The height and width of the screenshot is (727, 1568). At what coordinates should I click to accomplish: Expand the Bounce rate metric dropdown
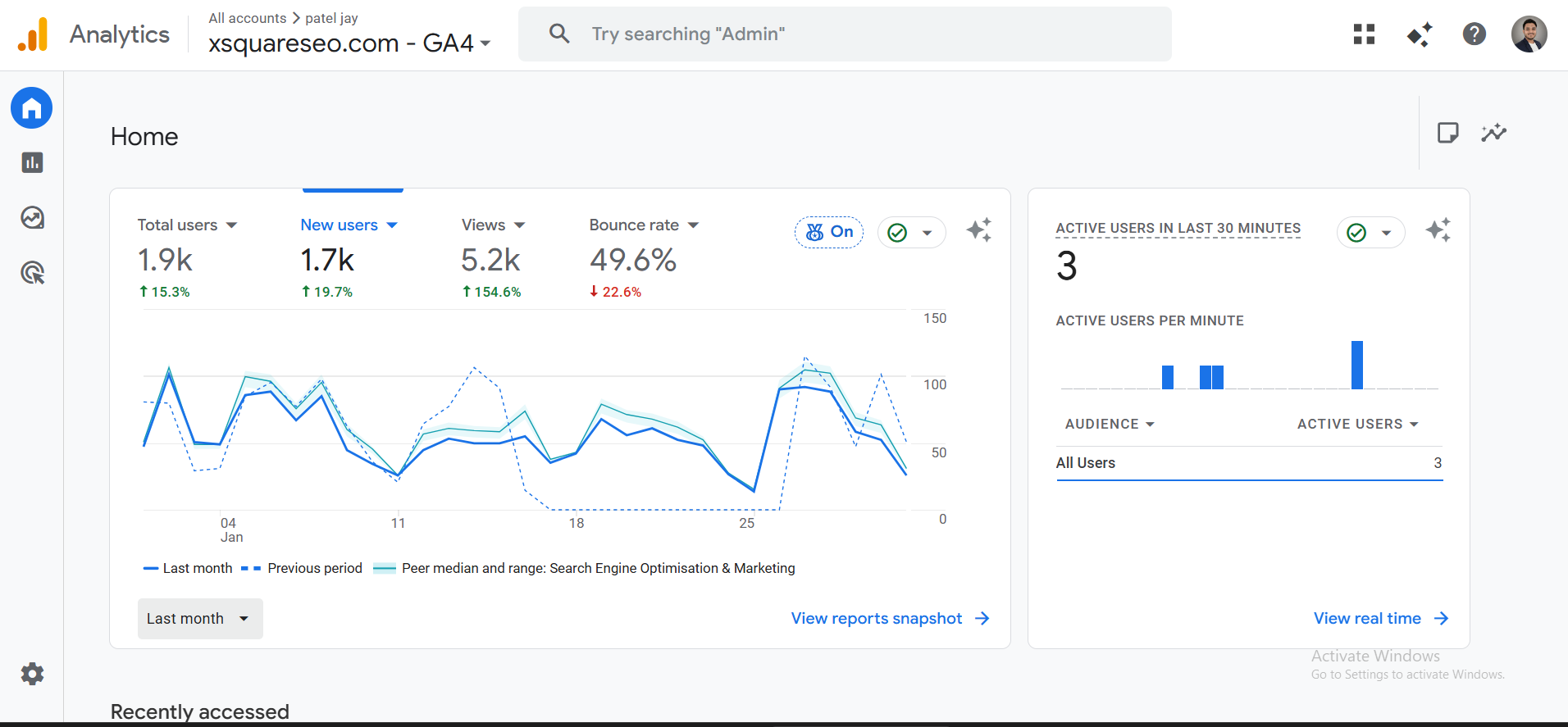[x=693, y=225]
